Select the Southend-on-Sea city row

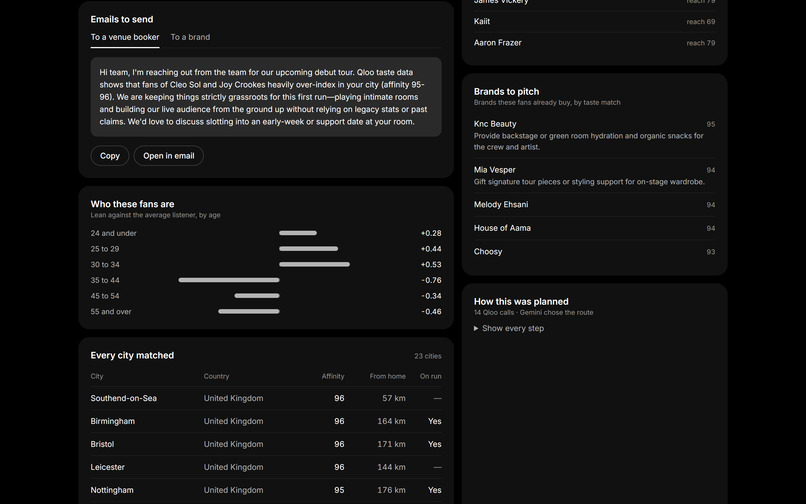pyautogui.click(x=266, y=398)
